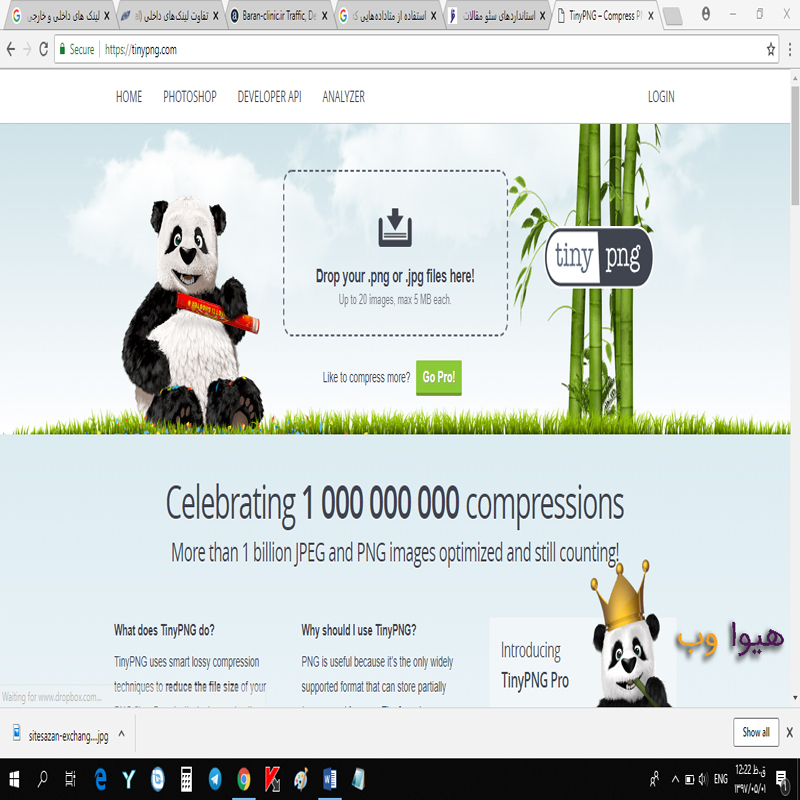Switch to Microsoft Word on the taskbar
Viewport: 800px width, 800px height.
pyautogui.click(x=330, y=779)
